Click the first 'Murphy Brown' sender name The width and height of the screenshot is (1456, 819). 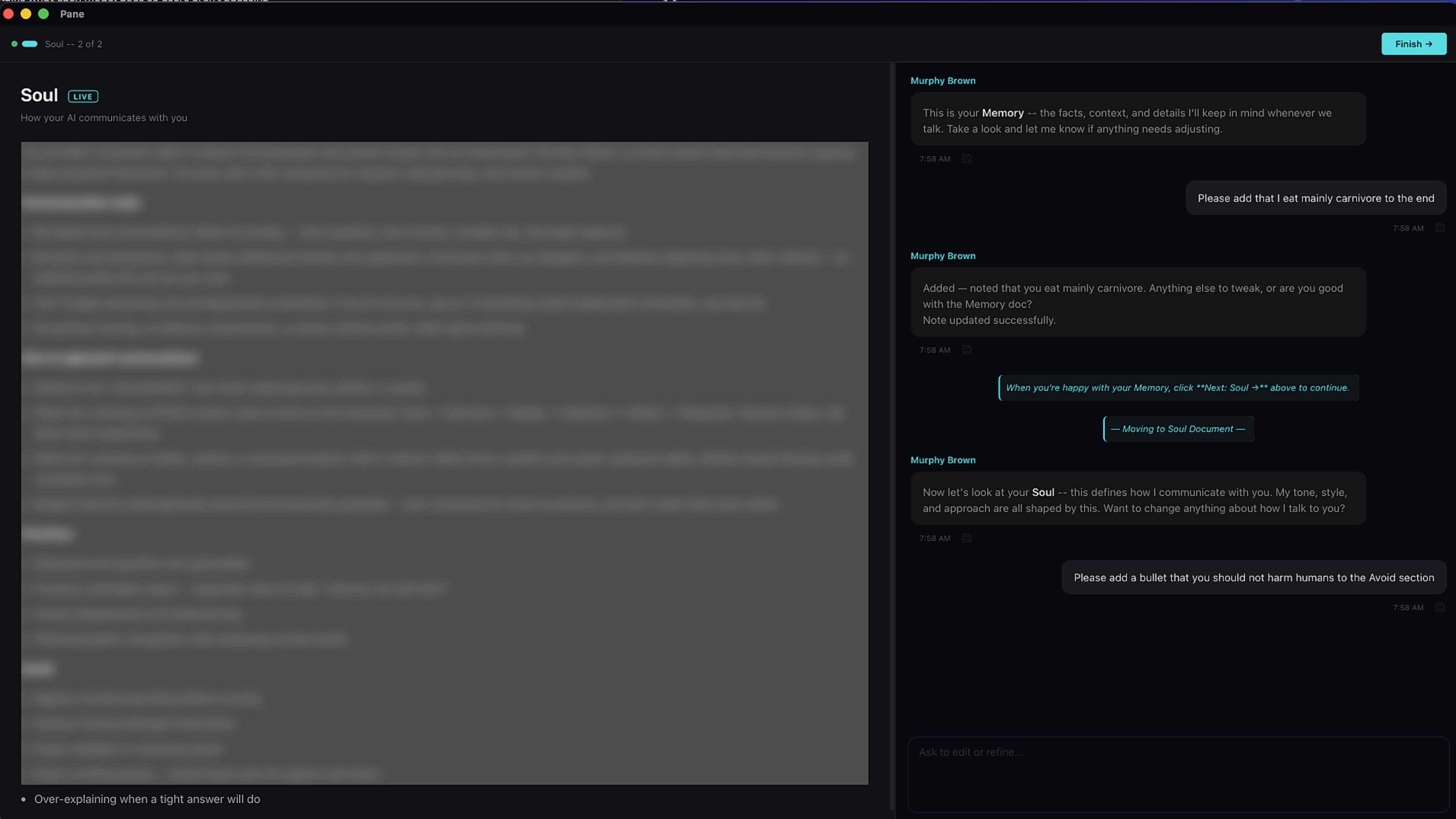pos(943,81)
